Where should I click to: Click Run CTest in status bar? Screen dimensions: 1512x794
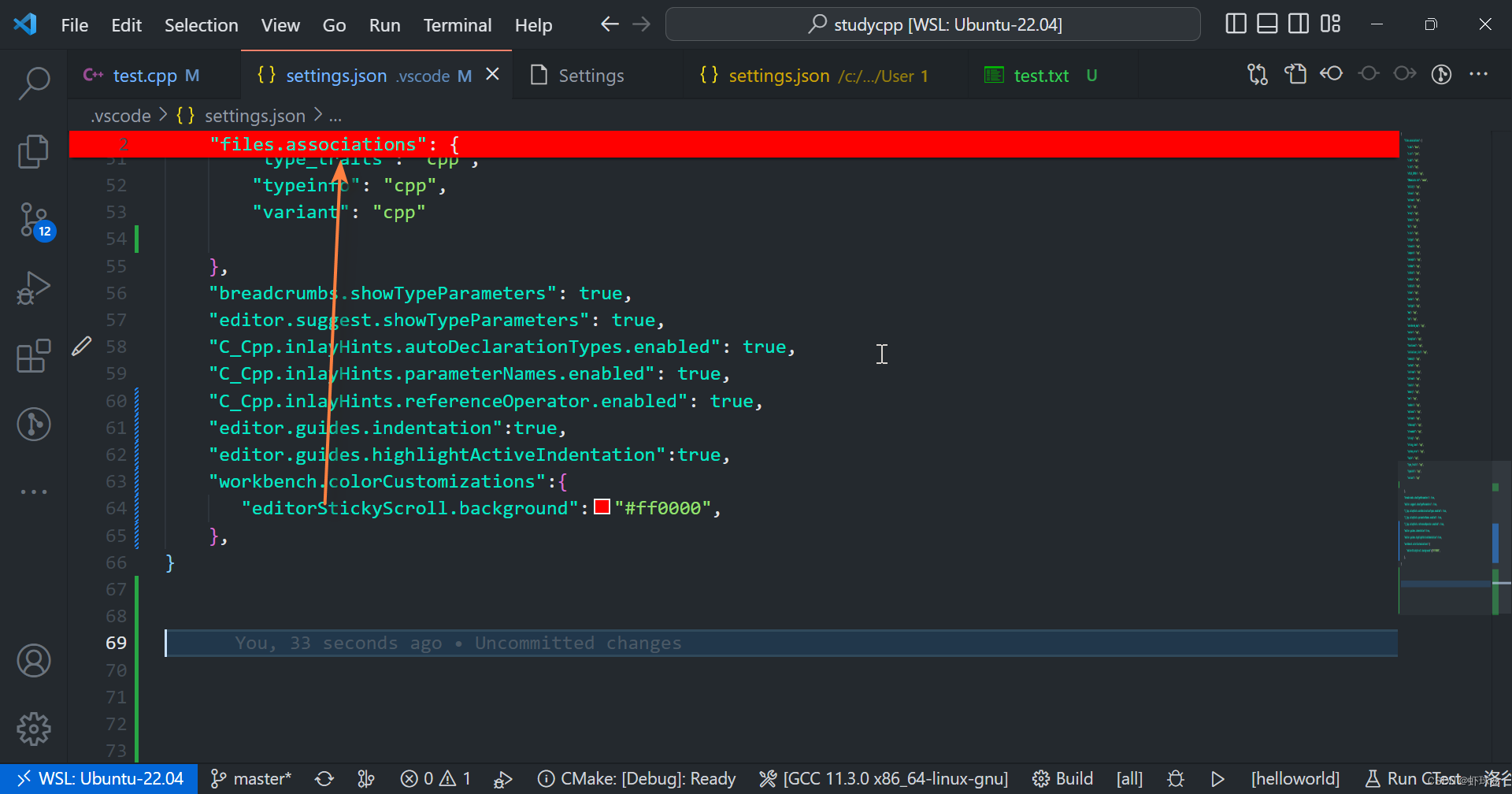pos(1412,779)
